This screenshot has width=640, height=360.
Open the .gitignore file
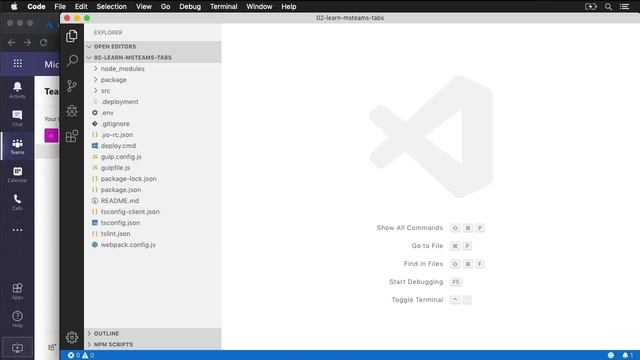point(153,124)
